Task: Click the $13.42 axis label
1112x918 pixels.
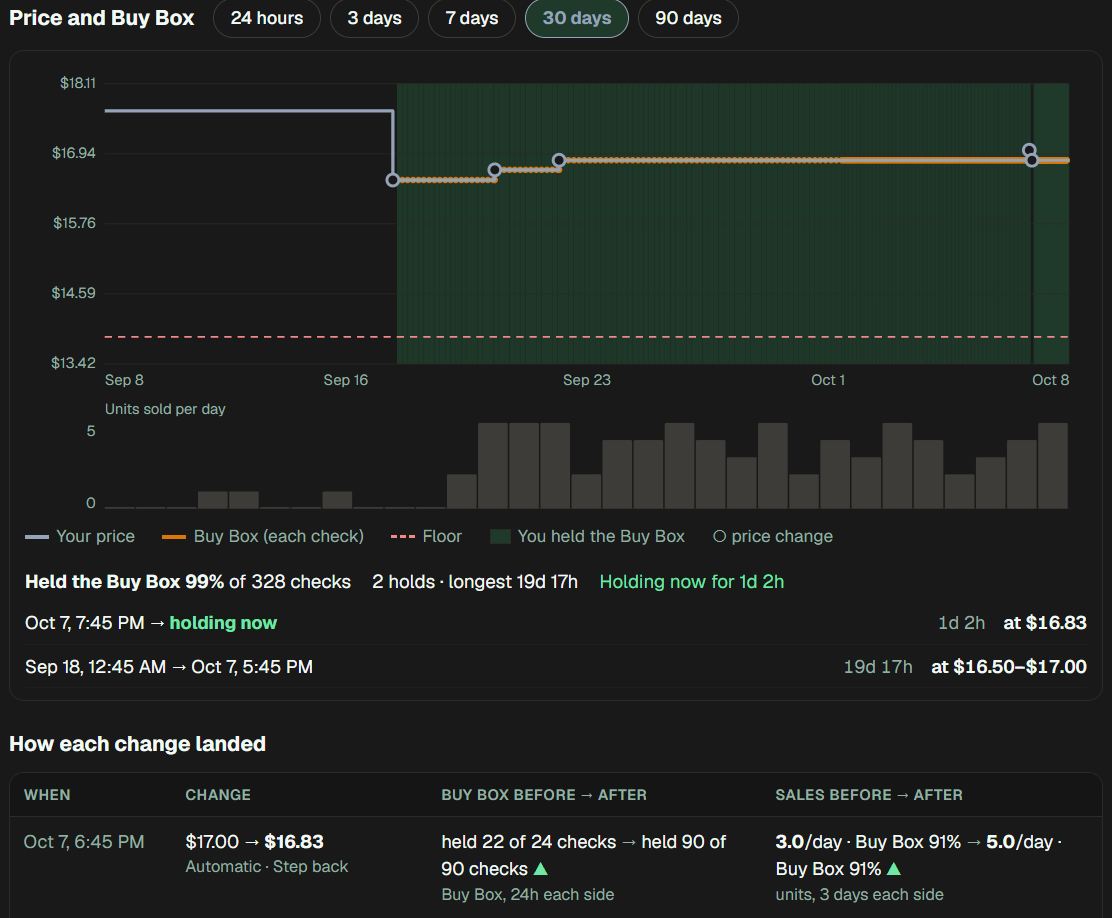Action: click(73, 363)
